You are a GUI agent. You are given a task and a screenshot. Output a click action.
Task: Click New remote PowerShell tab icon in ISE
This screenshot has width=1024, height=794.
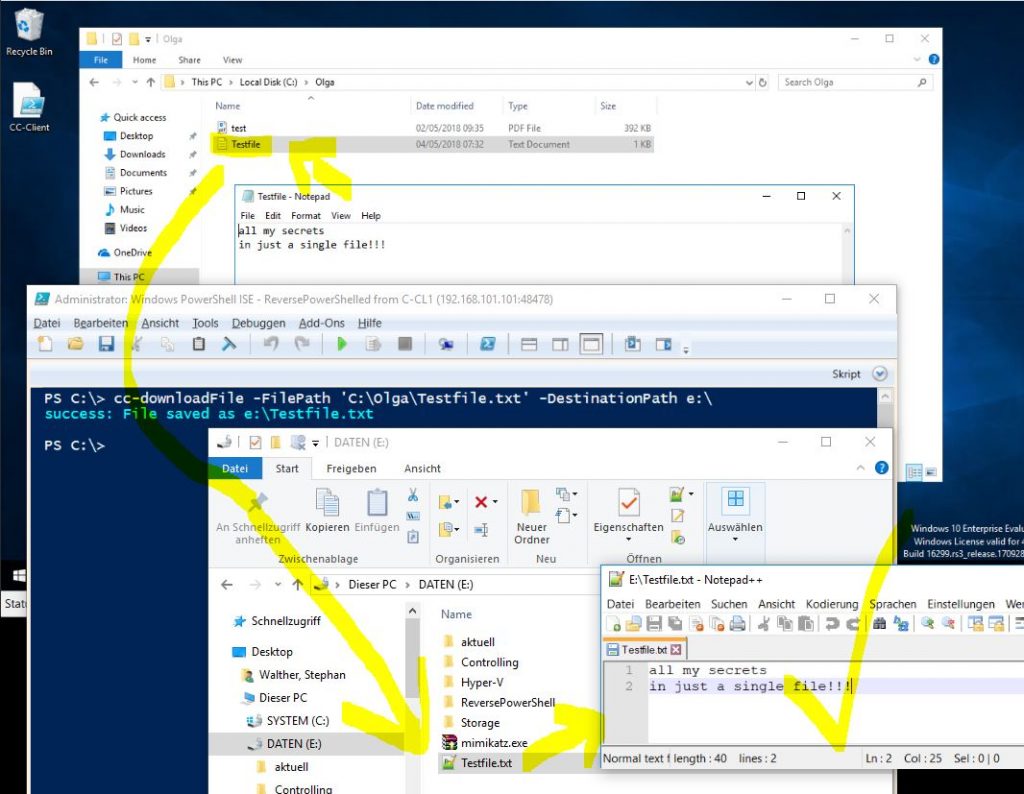click(x=446, y=344)
